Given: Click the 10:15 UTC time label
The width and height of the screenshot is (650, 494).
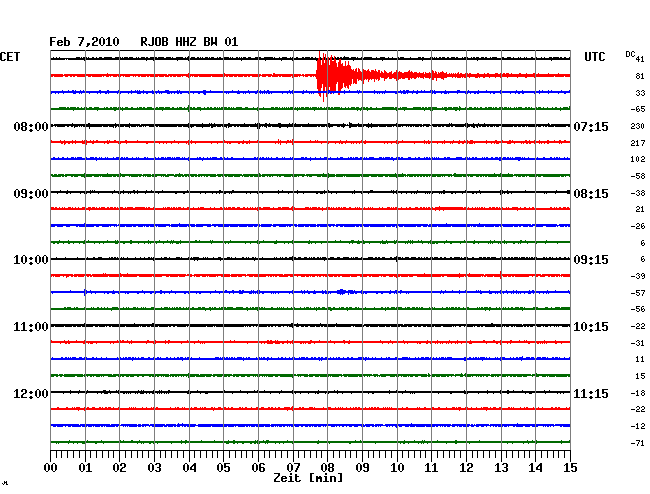Looking at the screenshot, I should [x=591, y=327].
